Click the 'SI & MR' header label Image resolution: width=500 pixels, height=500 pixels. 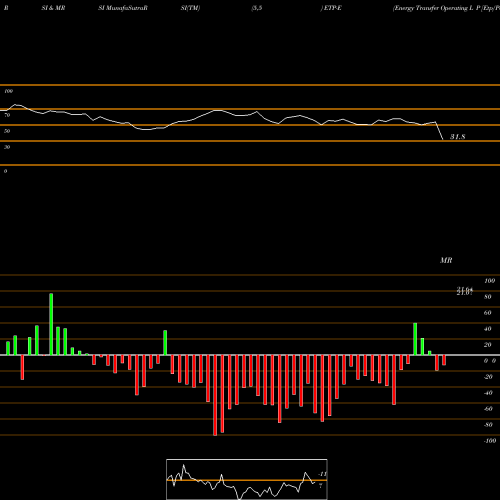click(x=53, y=8)
